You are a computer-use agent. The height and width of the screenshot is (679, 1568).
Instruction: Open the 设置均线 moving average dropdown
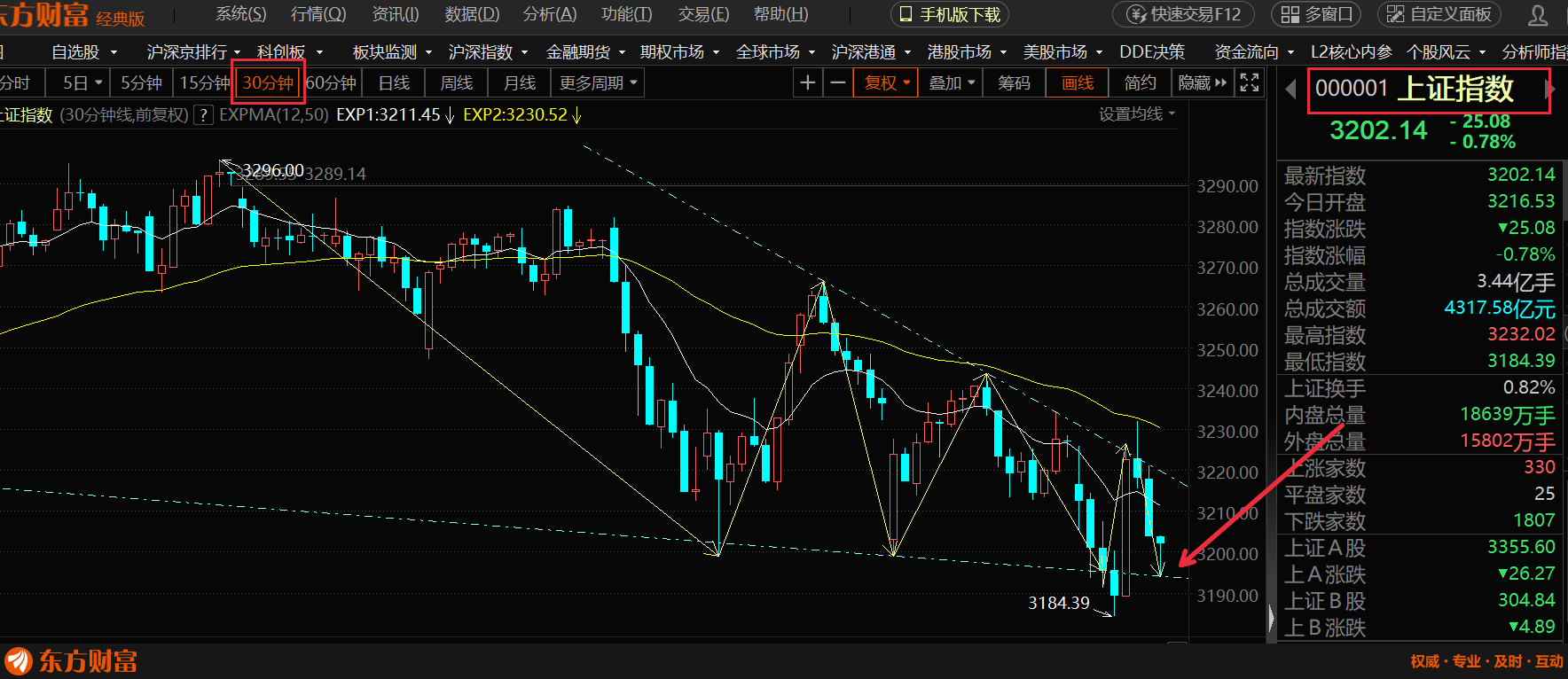coord(1136,114)
